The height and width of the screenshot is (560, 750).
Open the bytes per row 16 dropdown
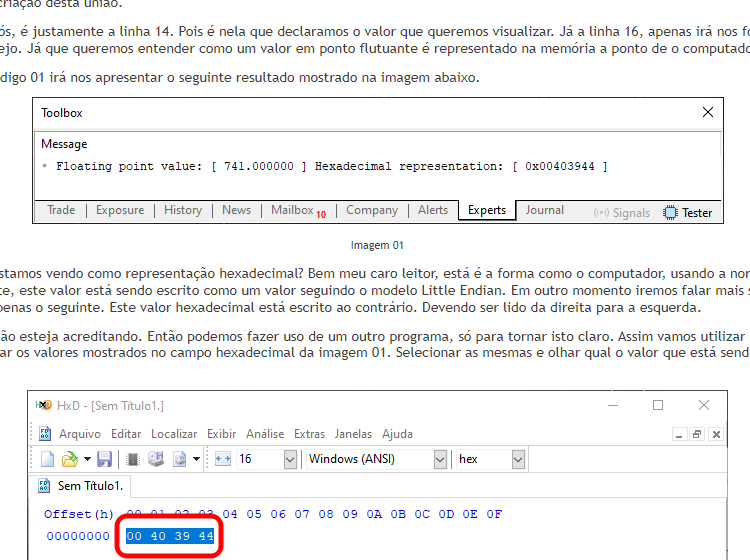click(x=290, y=460)
